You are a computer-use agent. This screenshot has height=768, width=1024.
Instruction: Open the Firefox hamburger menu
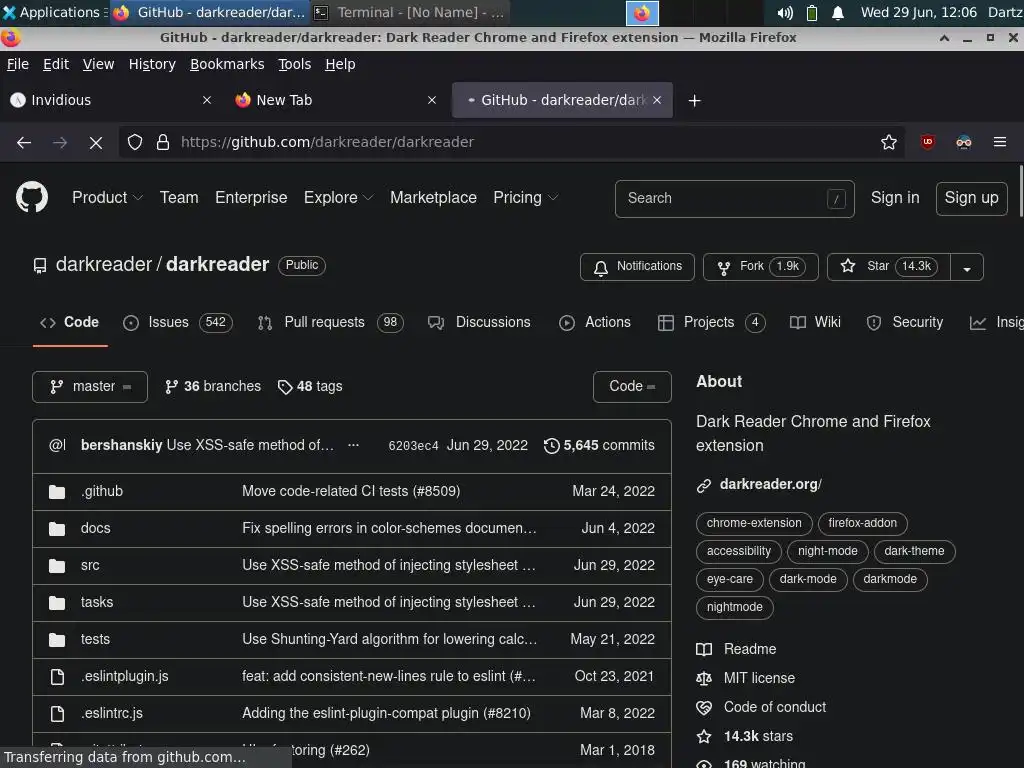coord(999,142)
